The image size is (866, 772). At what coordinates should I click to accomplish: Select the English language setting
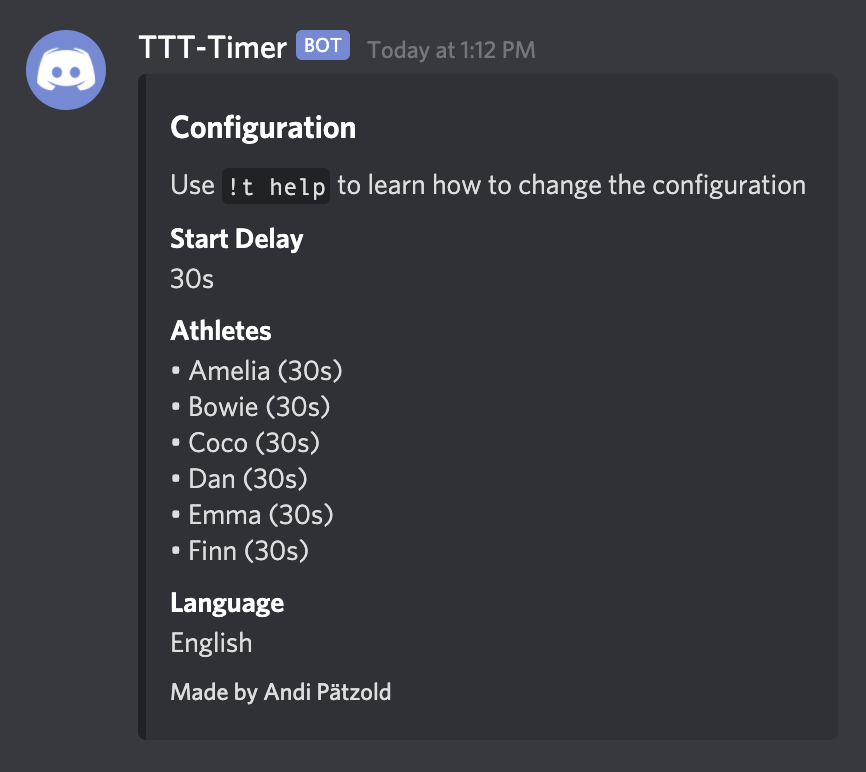(211, 643)
